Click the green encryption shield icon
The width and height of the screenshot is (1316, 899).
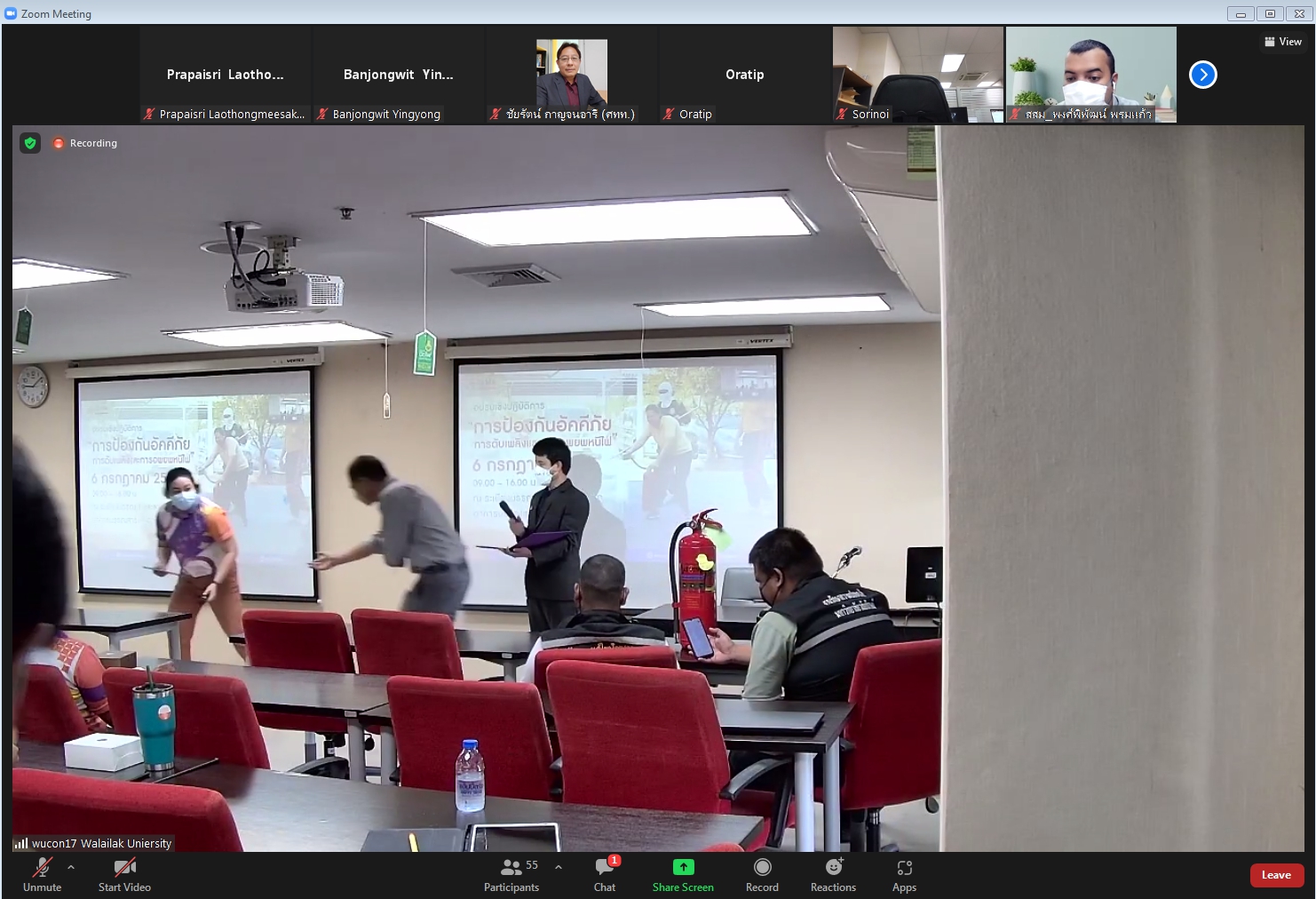point(30,143)
